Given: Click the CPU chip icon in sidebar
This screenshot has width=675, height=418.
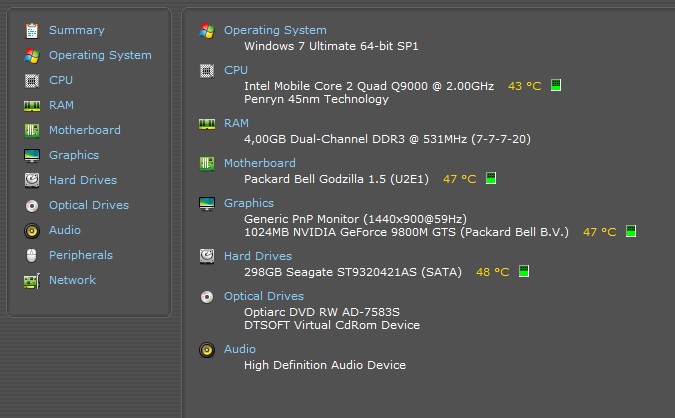Looking at the screenshot, I should point(32,81).
